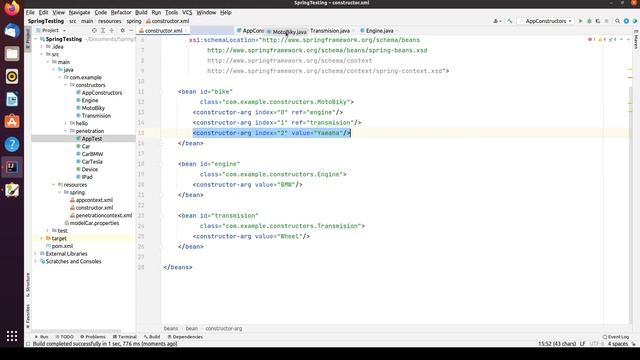Collapse all in the Project panel

point(111,30)
